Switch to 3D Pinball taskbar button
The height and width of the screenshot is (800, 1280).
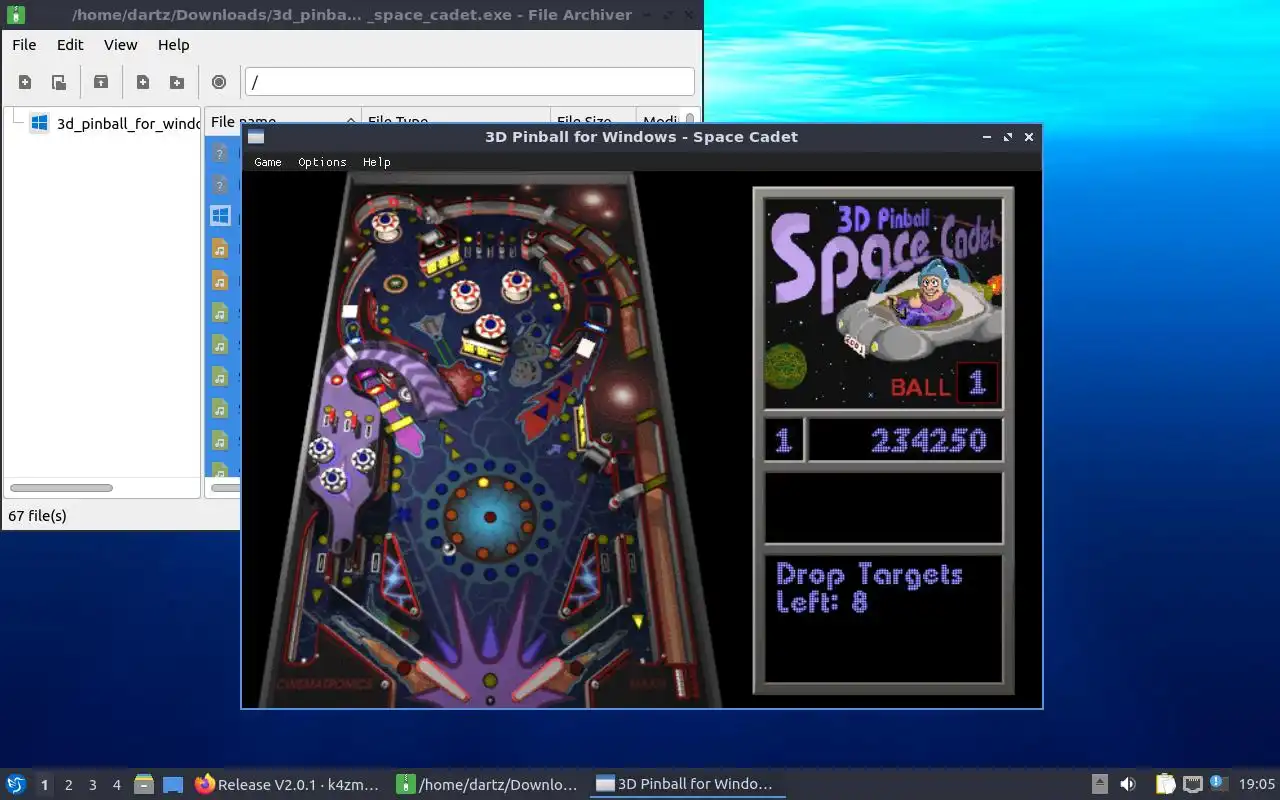point(687,784)
